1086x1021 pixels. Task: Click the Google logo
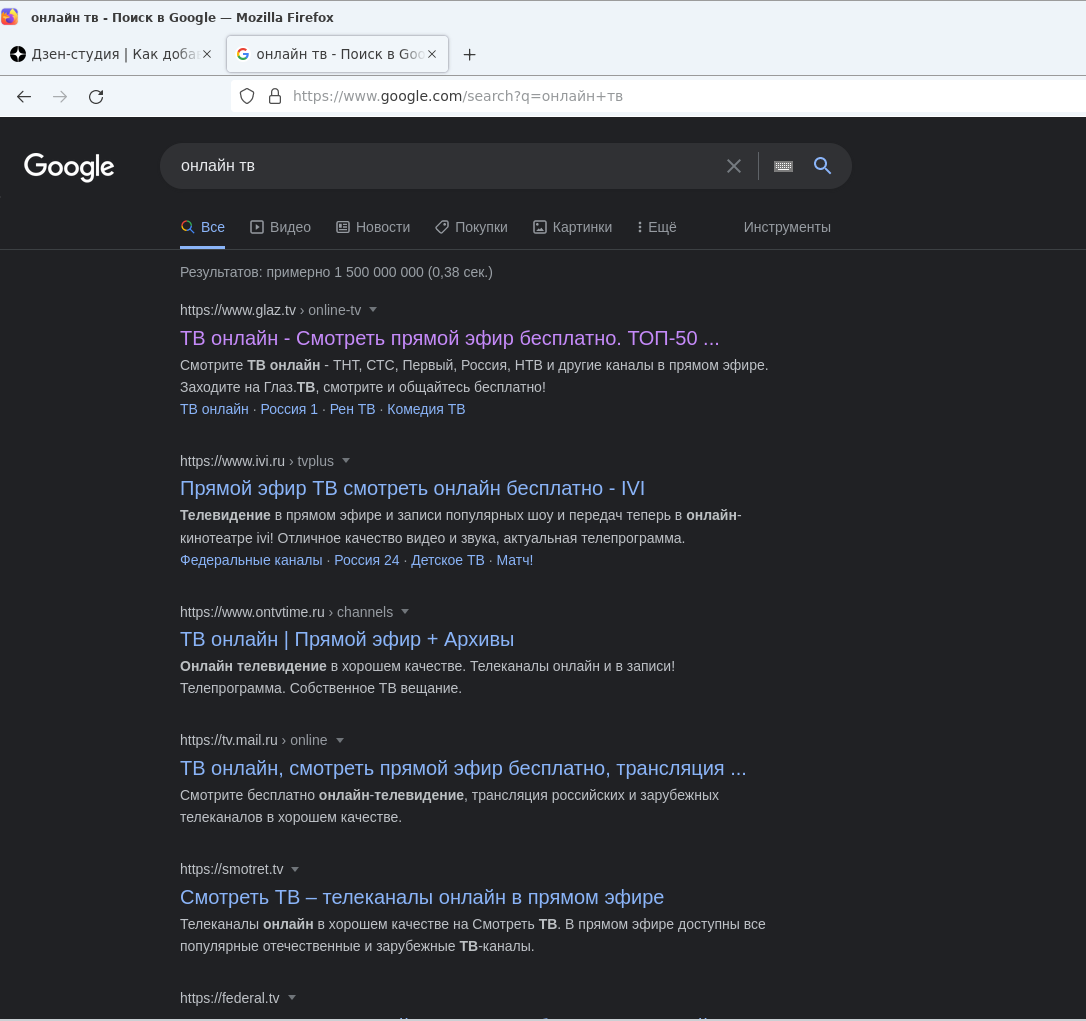coord(69,167)
